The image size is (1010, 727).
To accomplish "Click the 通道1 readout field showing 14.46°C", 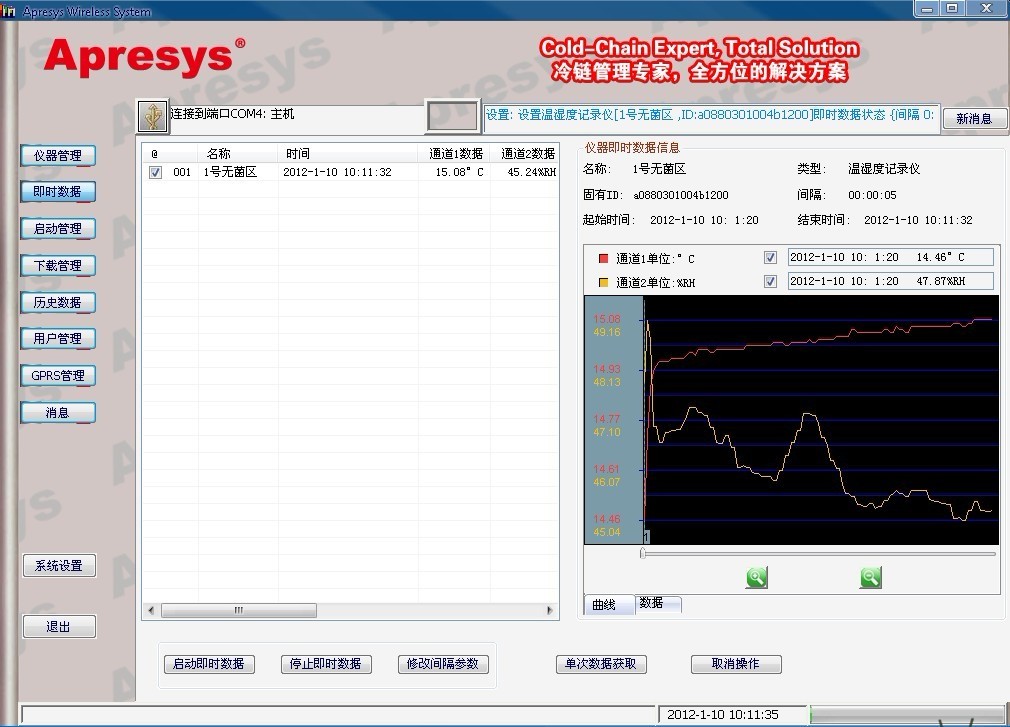I will (x=891, y=258).
